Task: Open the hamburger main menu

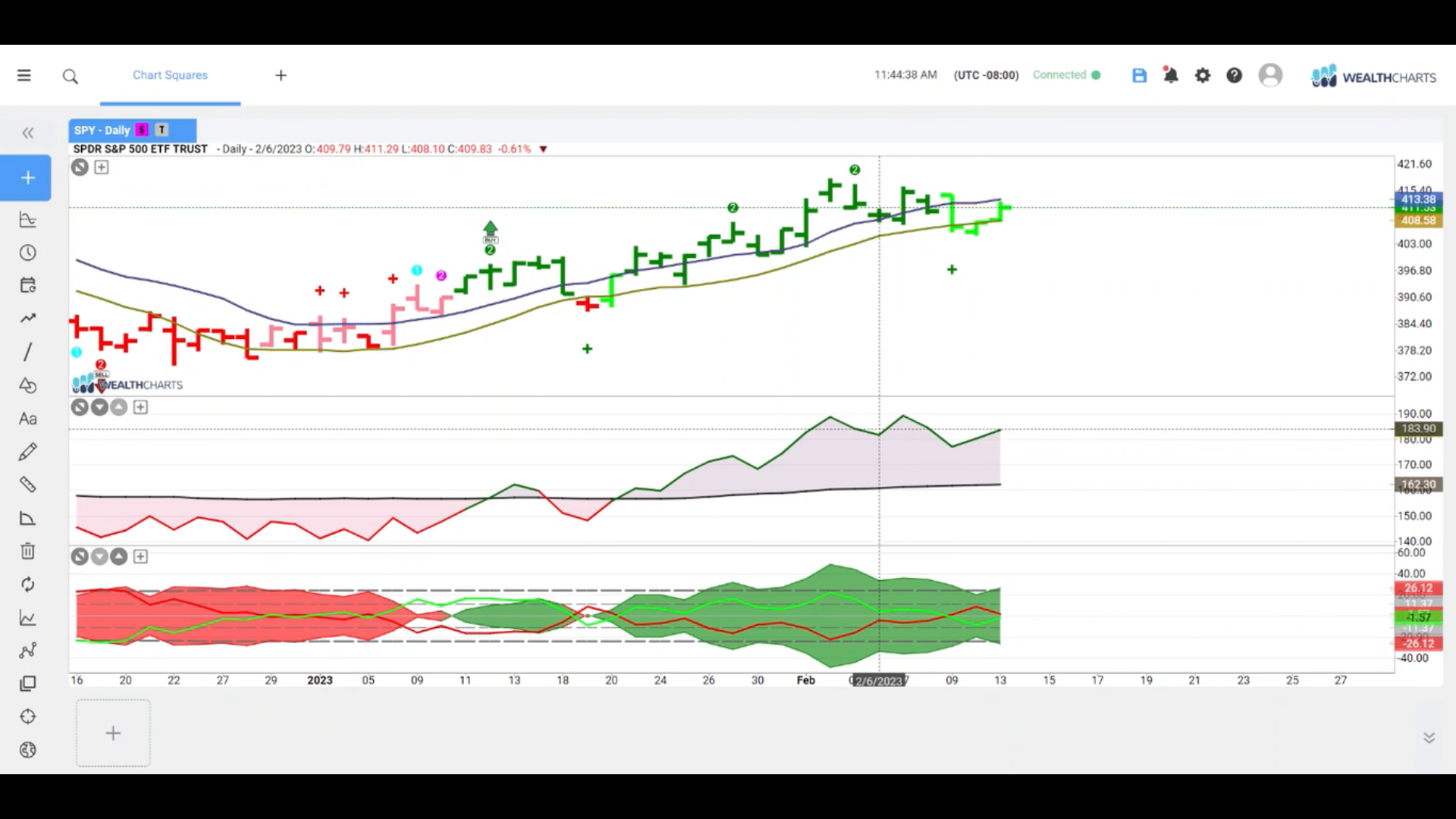Action: 24,75
